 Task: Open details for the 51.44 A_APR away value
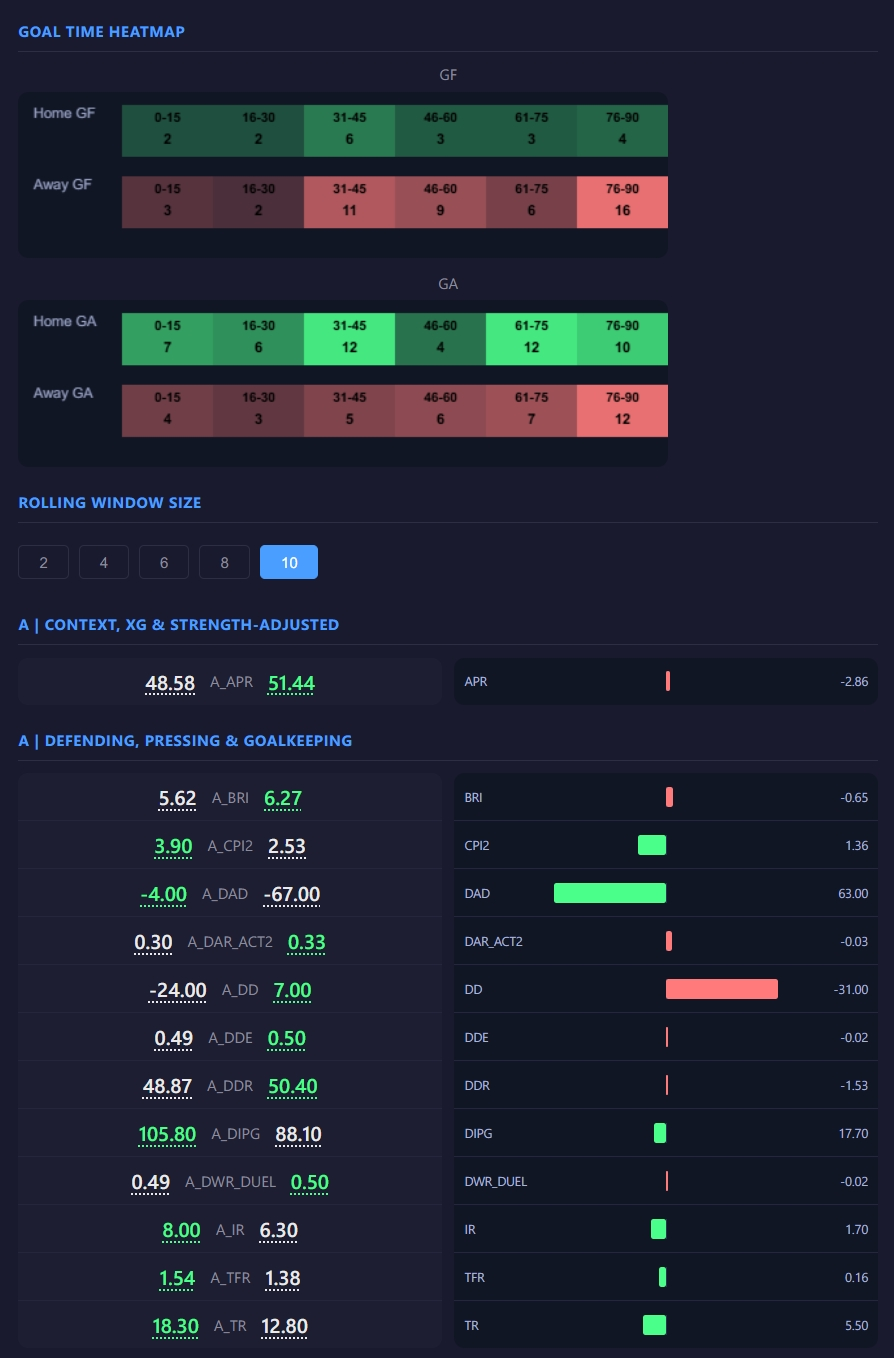pyautogui.click(x=290, y=682)
